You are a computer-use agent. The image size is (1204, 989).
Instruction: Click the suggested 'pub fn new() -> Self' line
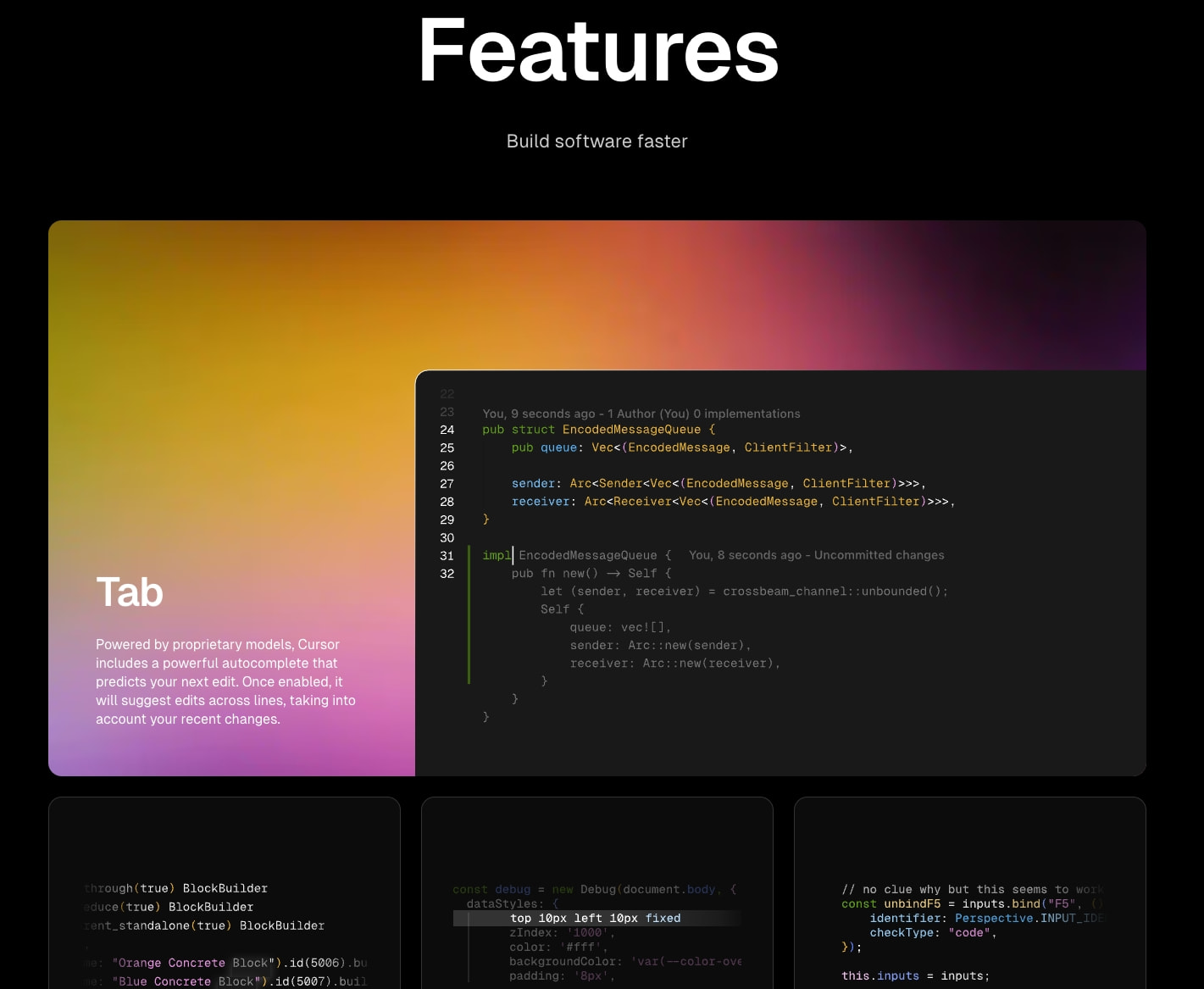[x=591, y=574]
